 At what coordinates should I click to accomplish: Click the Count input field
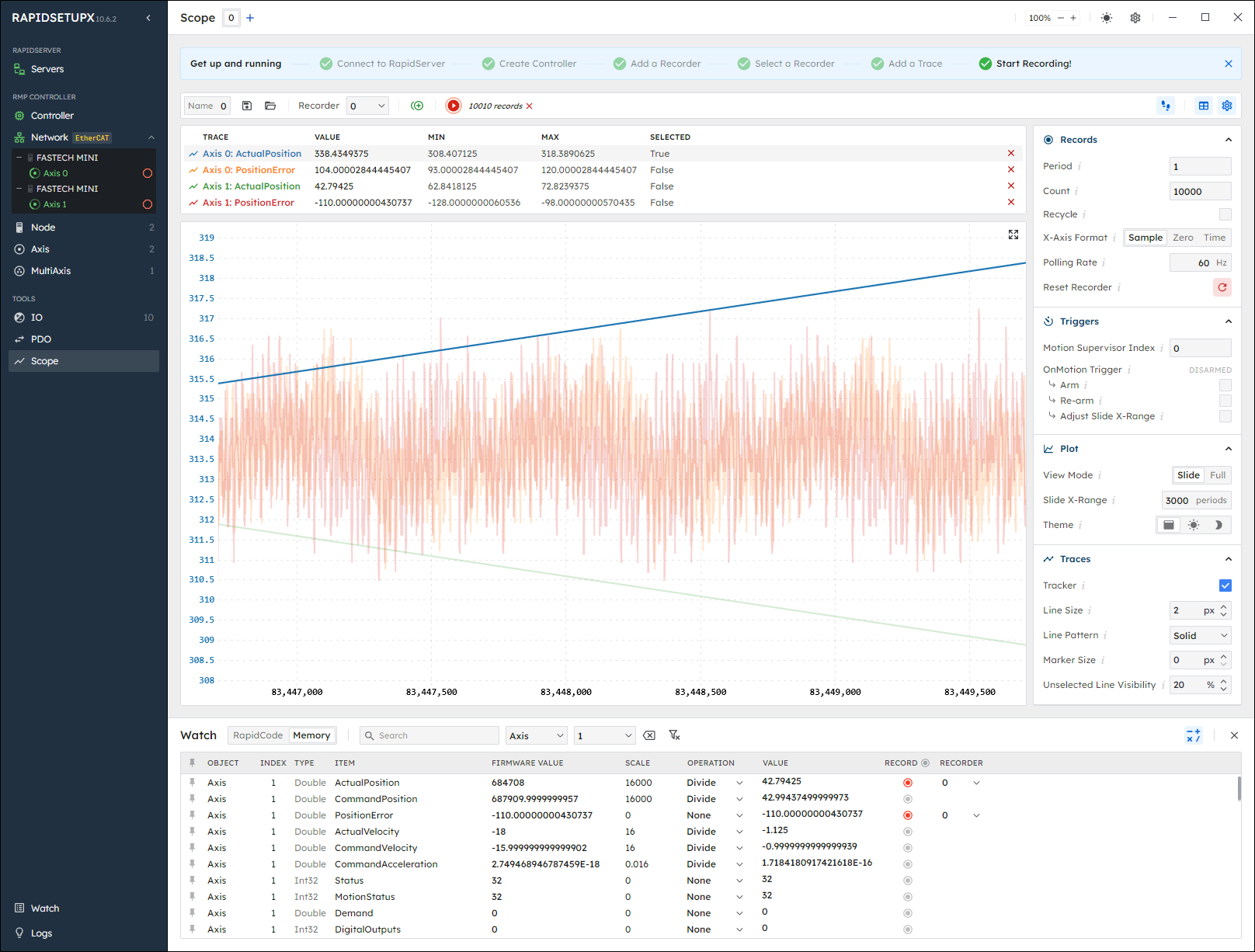point(1200,191)
